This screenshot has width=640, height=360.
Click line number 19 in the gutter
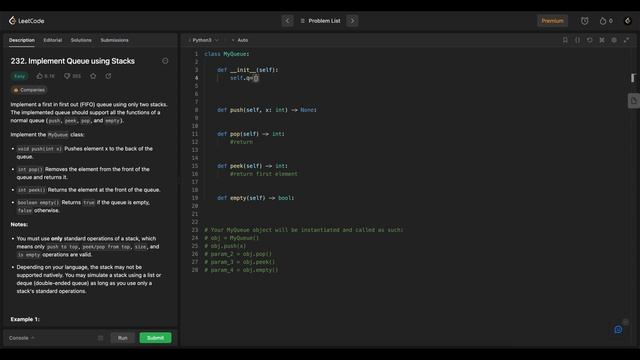point(195,198)
